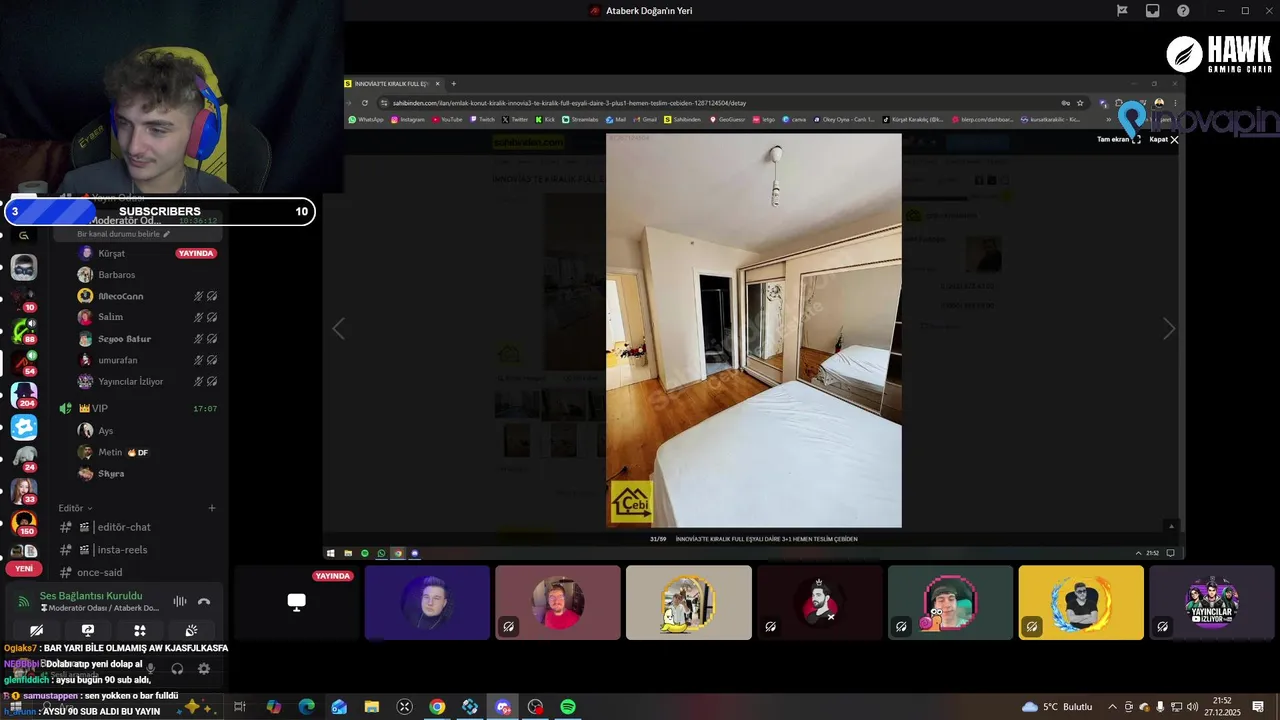Open Discord user settings gear
The width and height of the screenshot is (1280, 720).
[204, 668]
